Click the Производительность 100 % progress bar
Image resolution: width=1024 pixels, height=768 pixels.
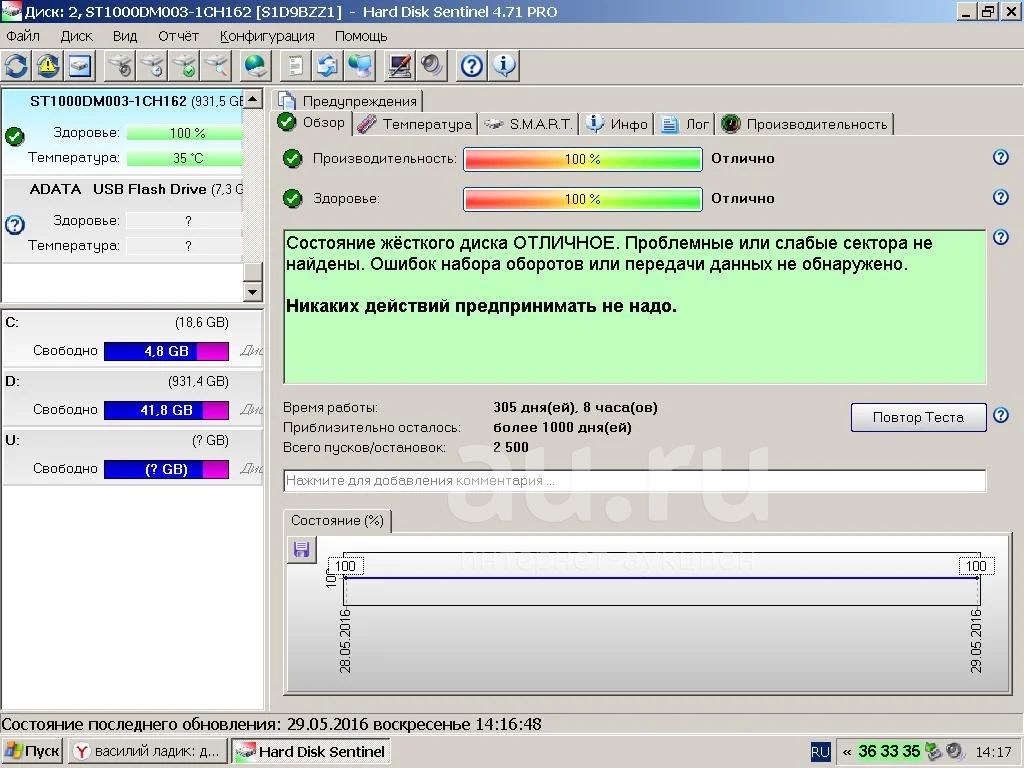(583, 159)
